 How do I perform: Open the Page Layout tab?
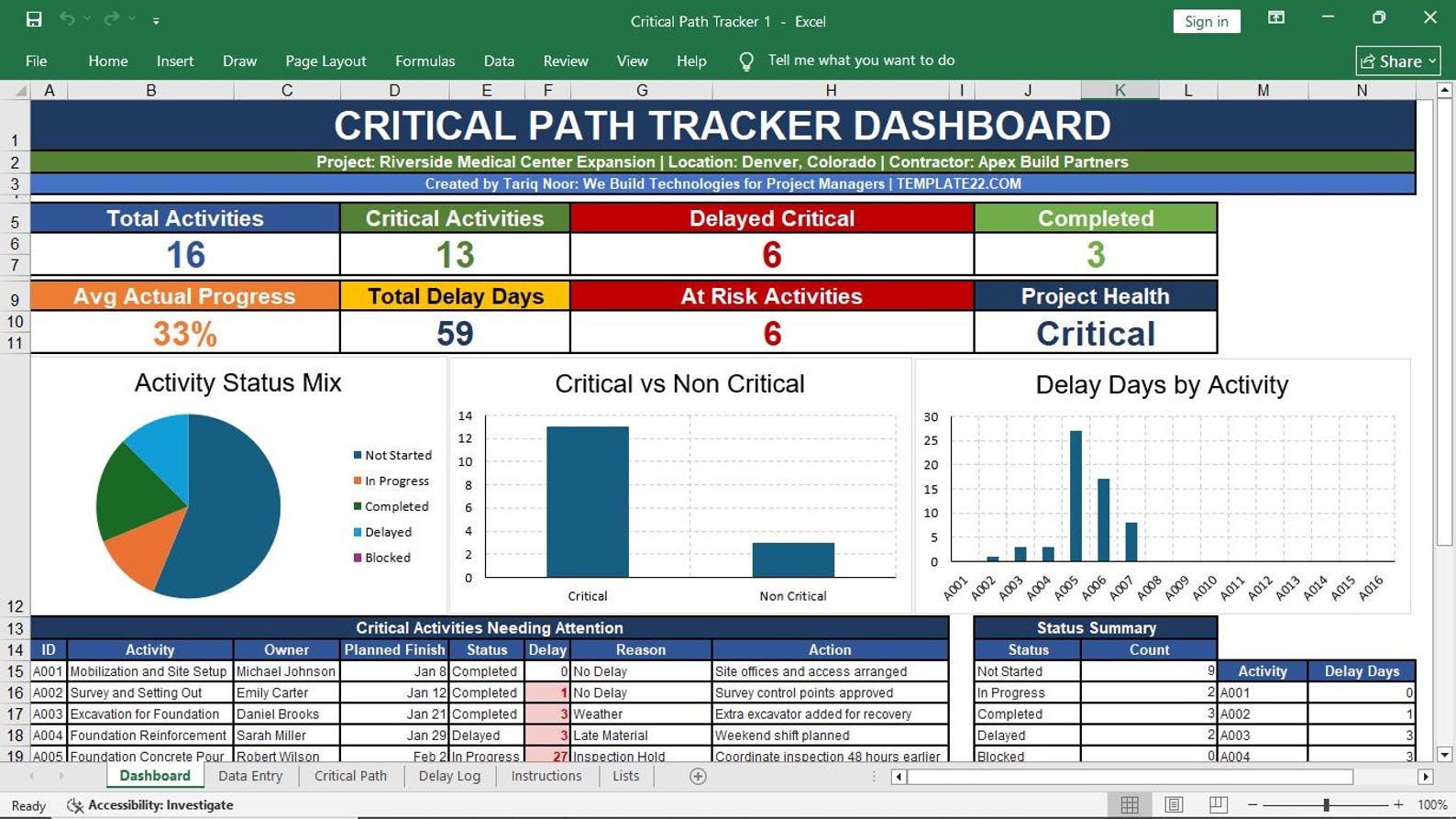pyautogui.click(x=325, y=61)
